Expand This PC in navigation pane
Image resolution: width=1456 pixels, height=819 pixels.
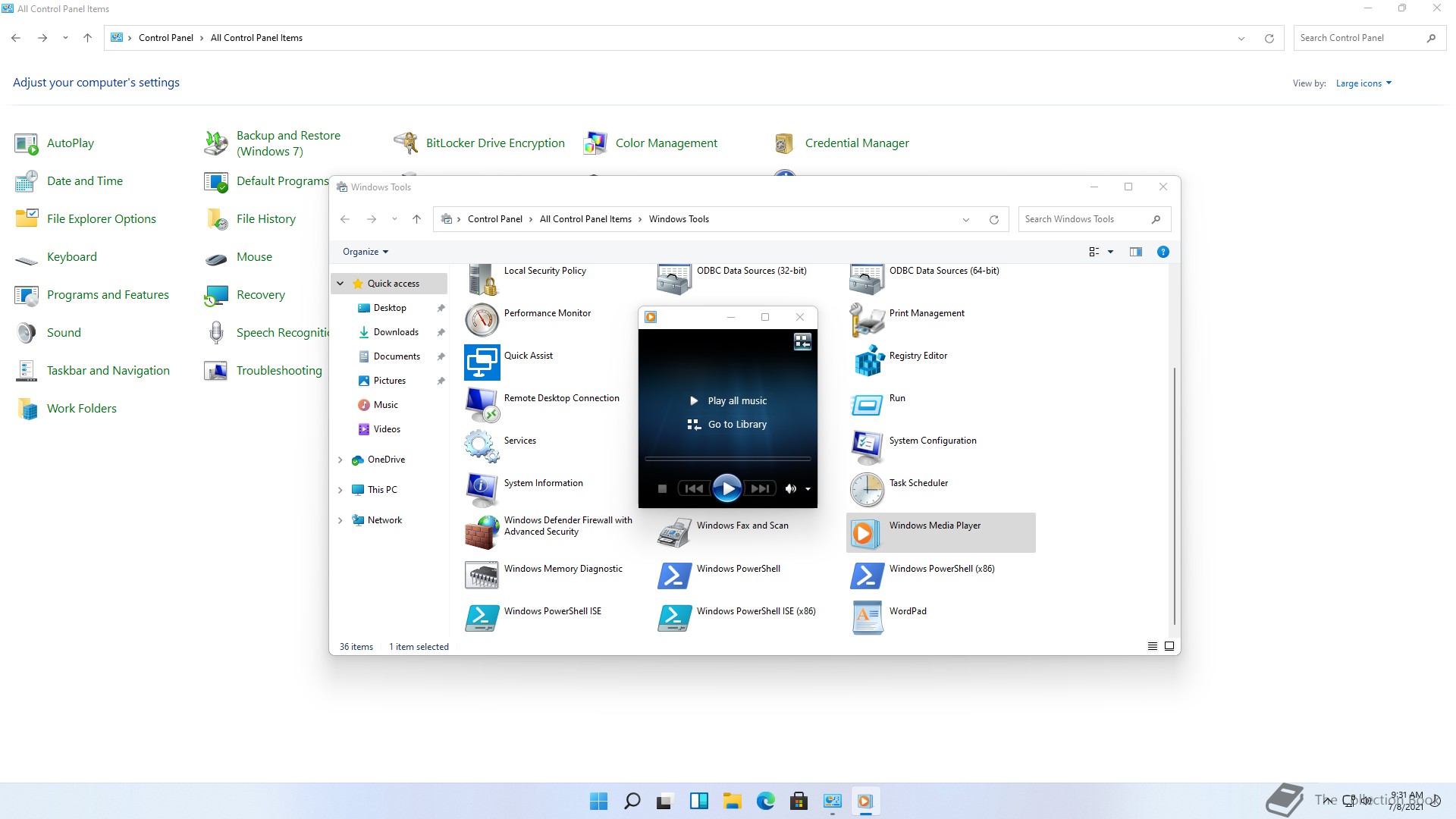340,490
